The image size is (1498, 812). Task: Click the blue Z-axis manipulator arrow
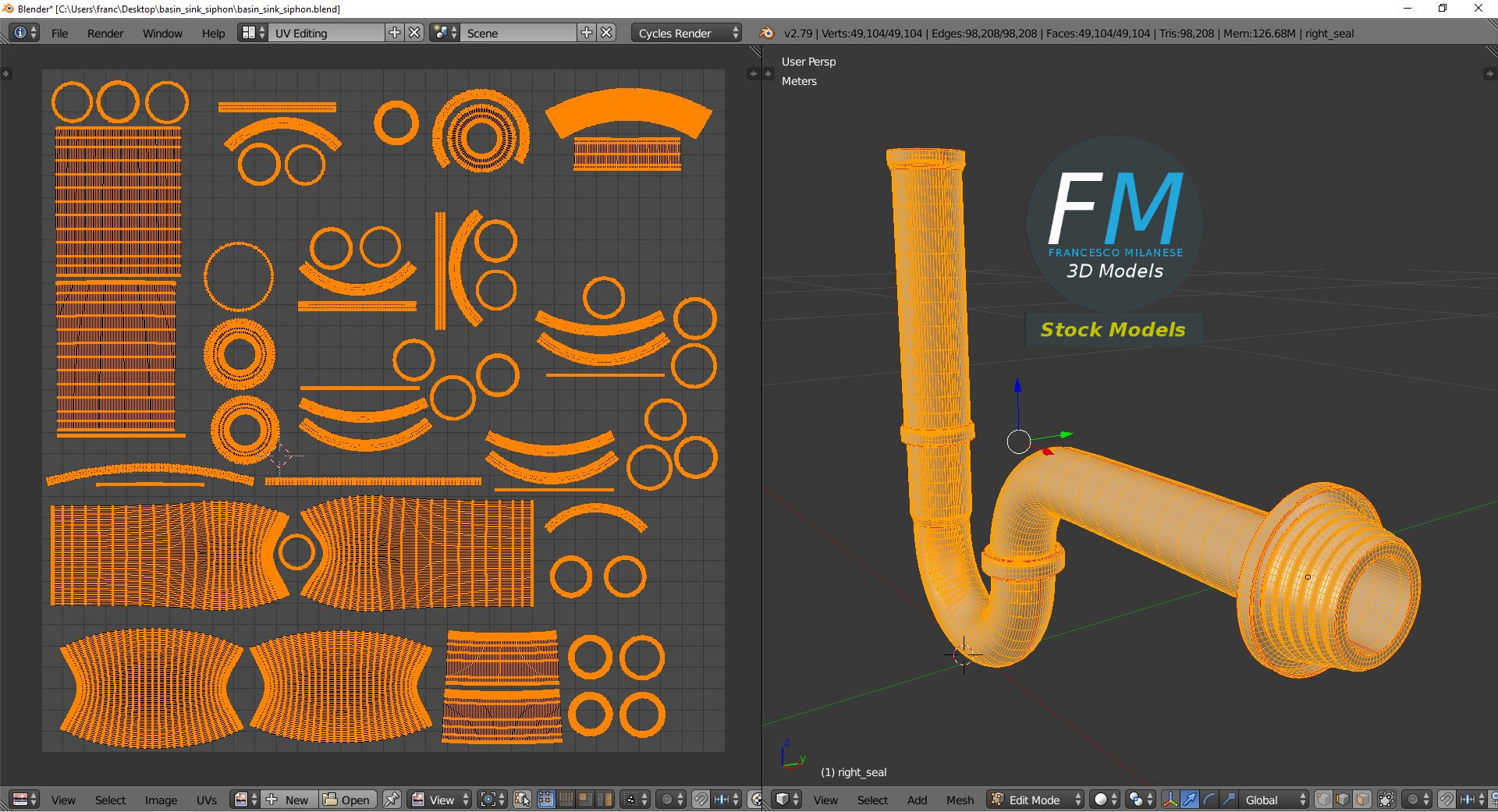(1017, 387)
